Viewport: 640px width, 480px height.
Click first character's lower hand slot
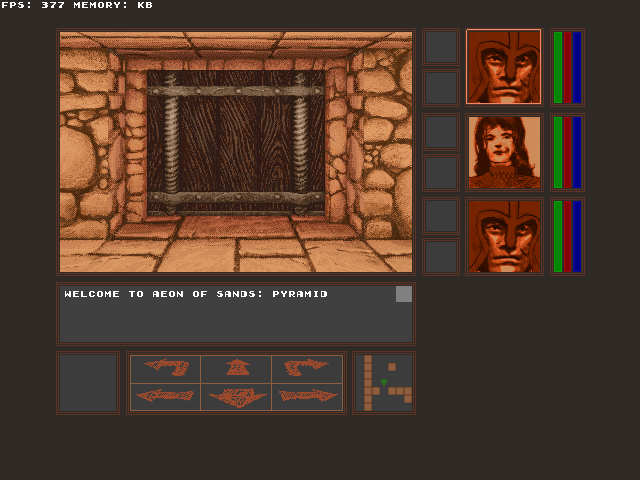441,88
